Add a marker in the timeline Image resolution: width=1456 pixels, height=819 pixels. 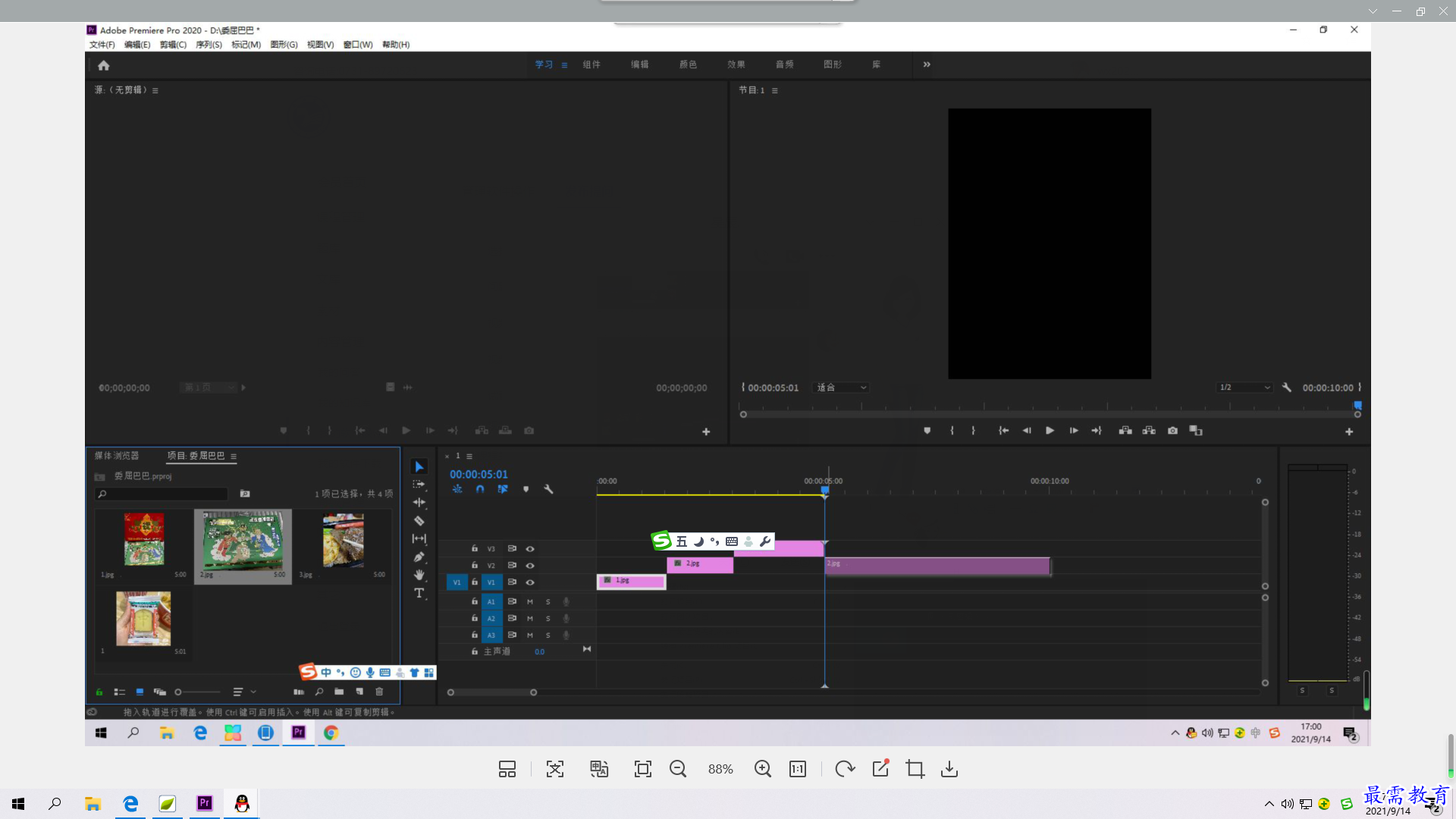coord(526,489)
